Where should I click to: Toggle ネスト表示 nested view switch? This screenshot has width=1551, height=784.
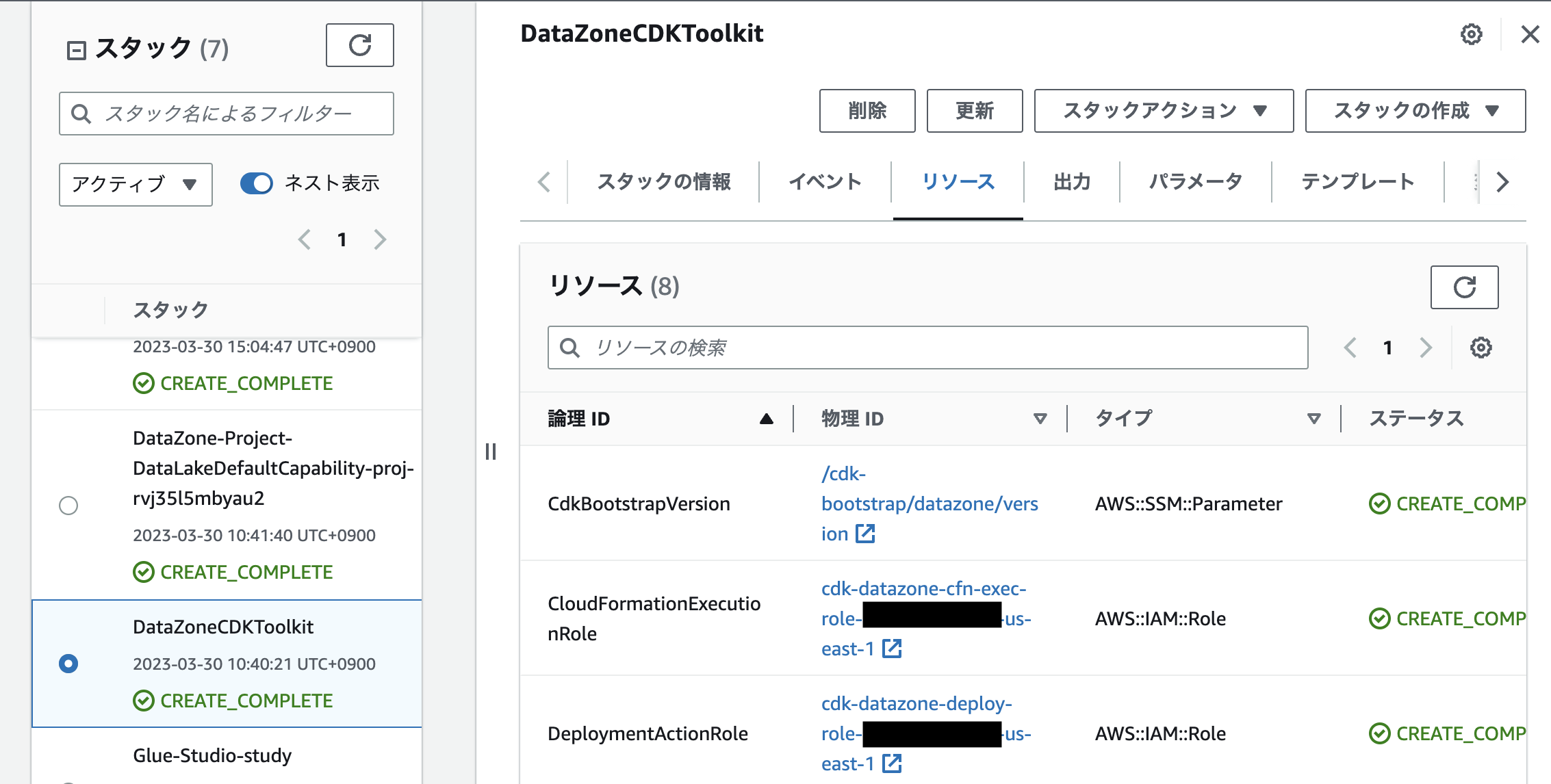(257, 183)
